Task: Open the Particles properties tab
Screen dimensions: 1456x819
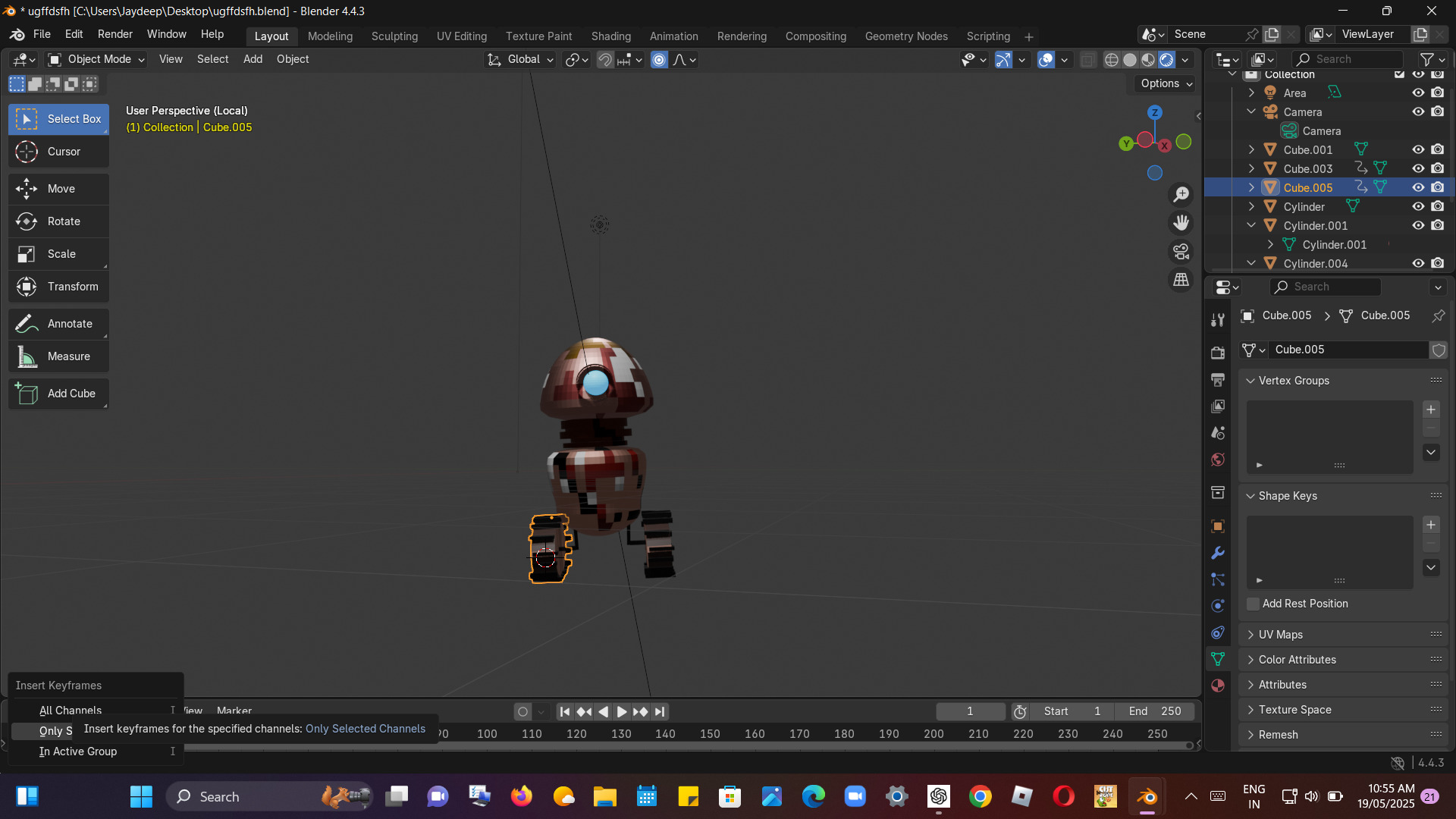Action: [x=1218, y=579]
